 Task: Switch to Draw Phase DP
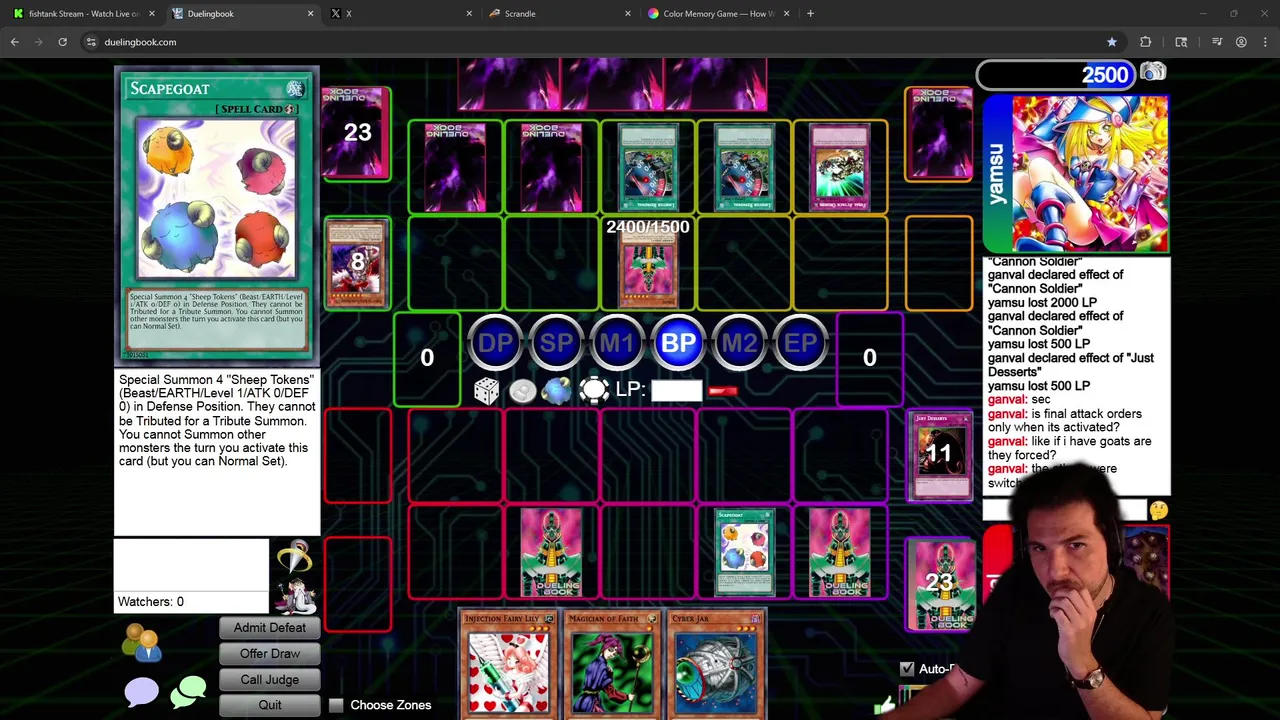pos(495,343)
